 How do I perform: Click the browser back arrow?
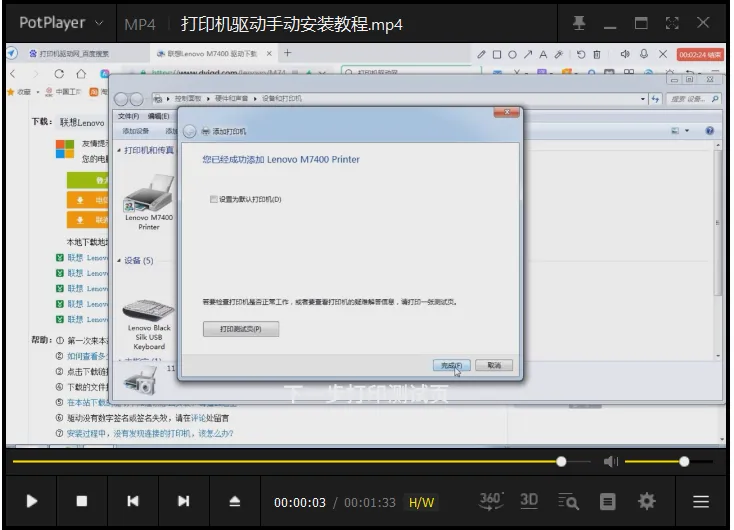[13, 74]
